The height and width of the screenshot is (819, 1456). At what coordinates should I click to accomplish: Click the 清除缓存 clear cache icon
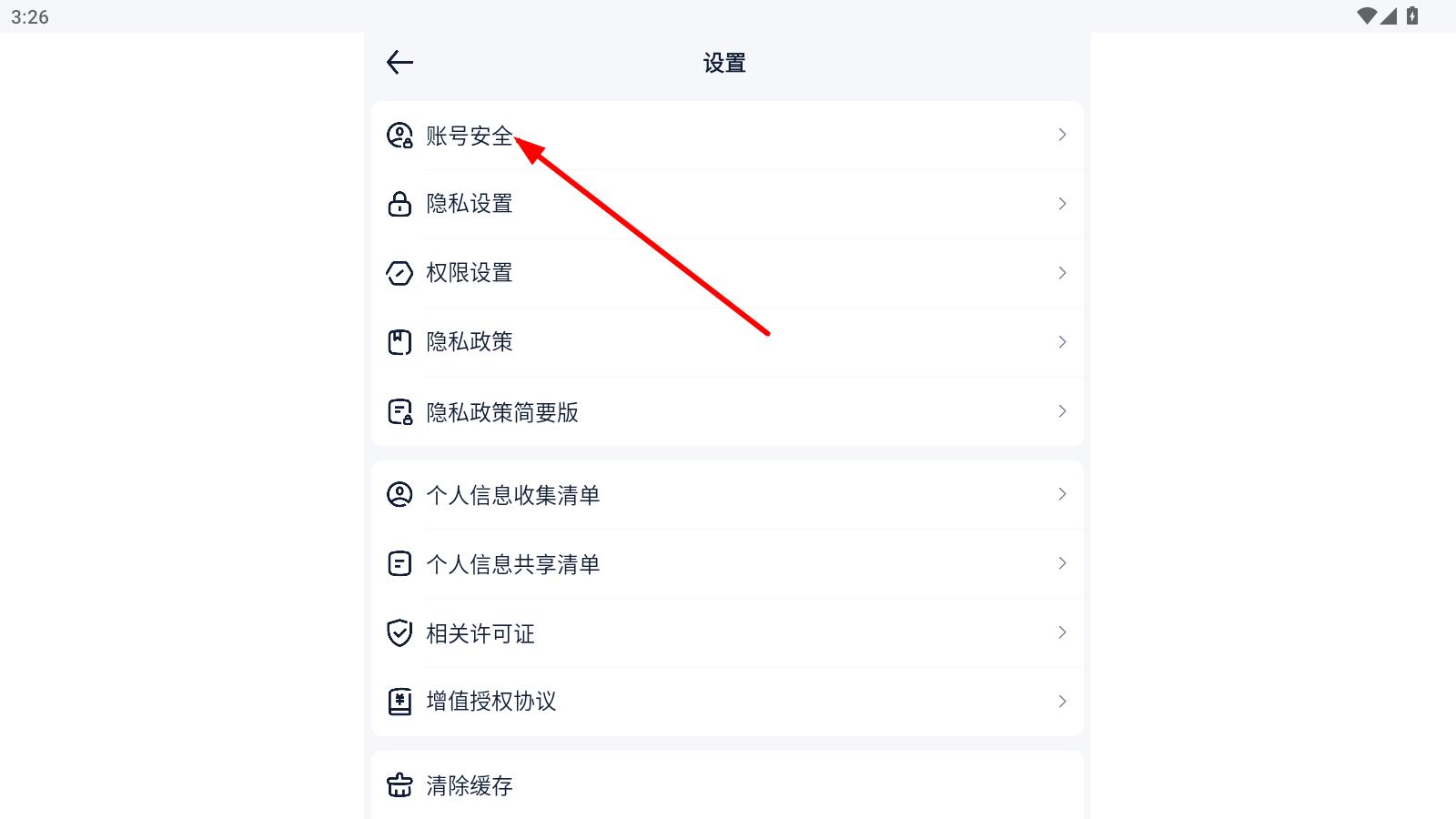tap(399, 785)
